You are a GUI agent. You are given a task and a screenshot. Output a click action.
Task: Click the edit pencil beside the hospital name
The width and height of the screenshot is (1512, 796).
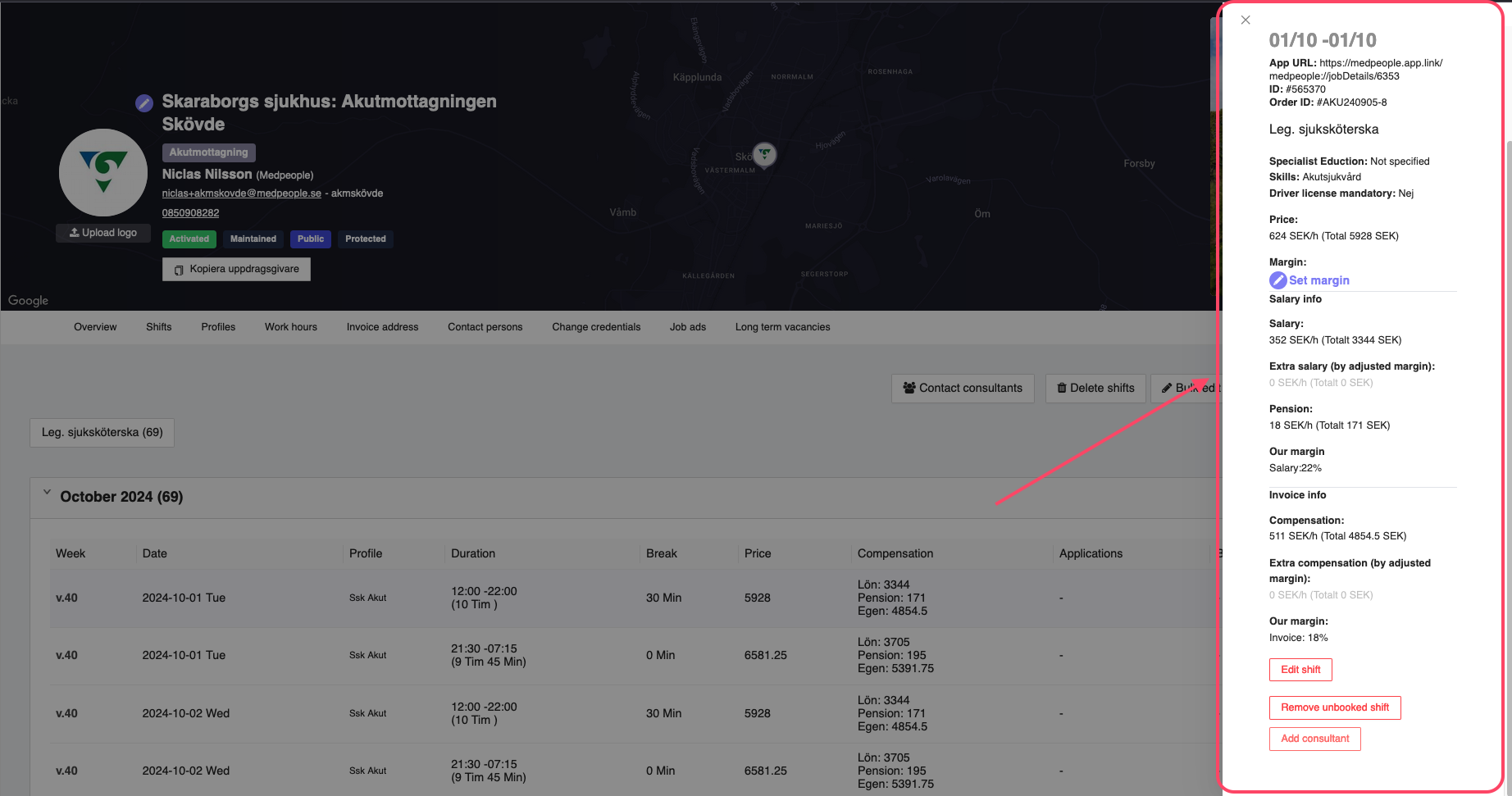[x=143, y=102]
